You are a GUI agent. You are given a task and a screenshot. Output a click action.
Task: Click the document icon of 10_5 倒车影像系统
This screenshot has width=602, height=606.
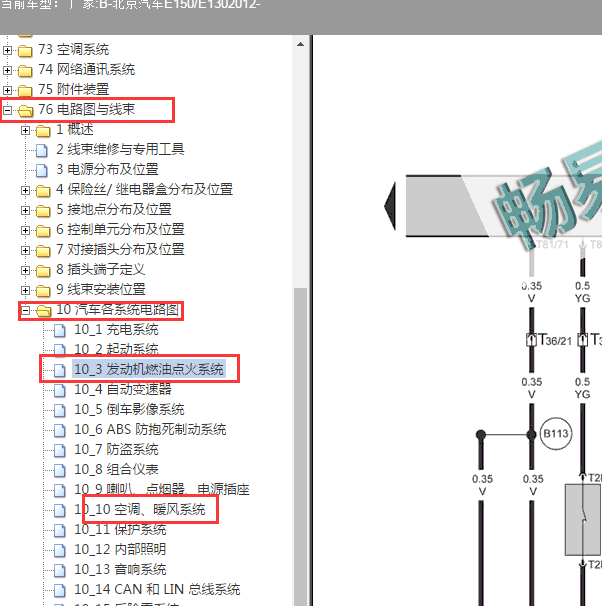pyautogui.click(x=60, y=410)
